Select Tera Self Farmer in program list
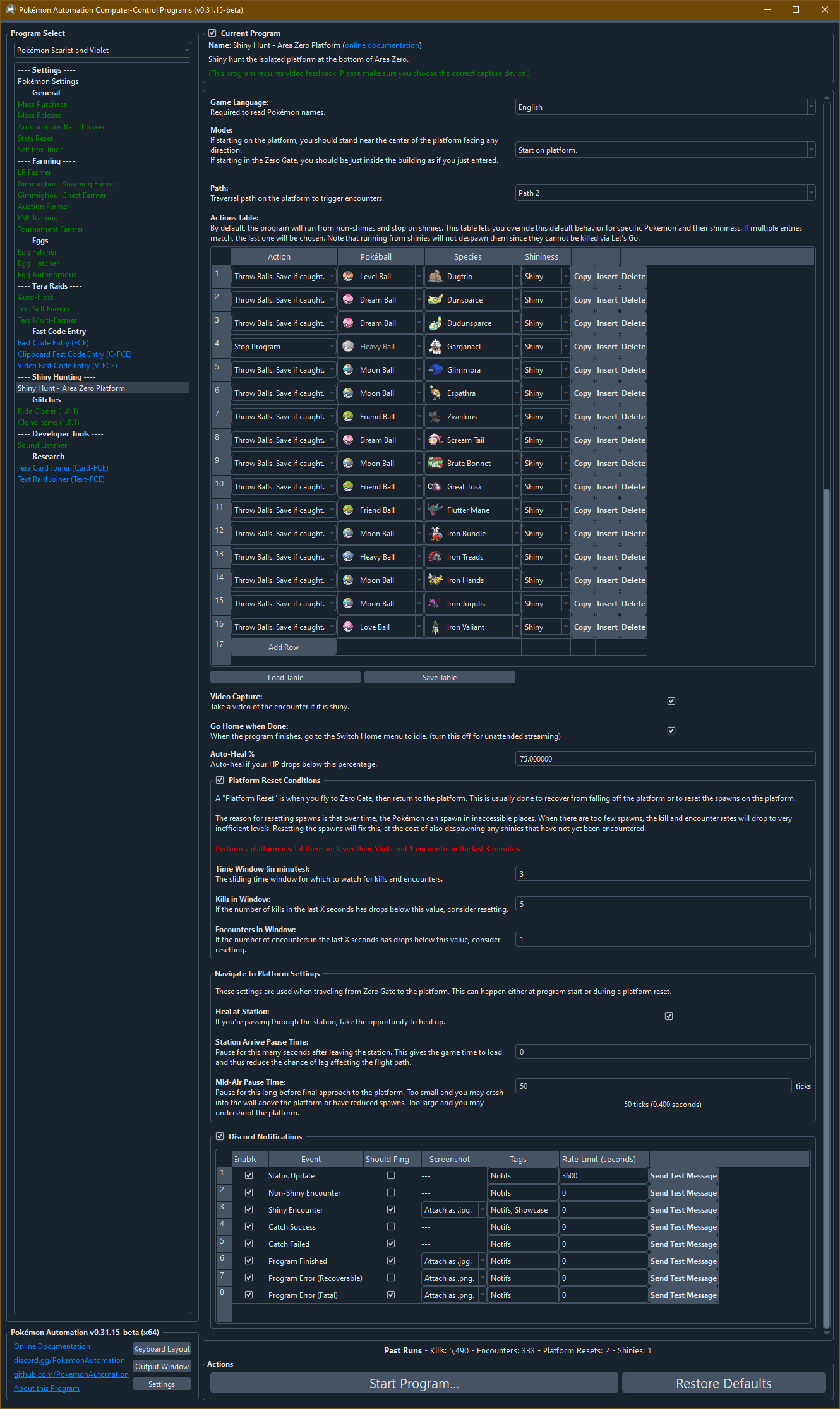Screen dimensions: 840x1409 pos(44,309)
